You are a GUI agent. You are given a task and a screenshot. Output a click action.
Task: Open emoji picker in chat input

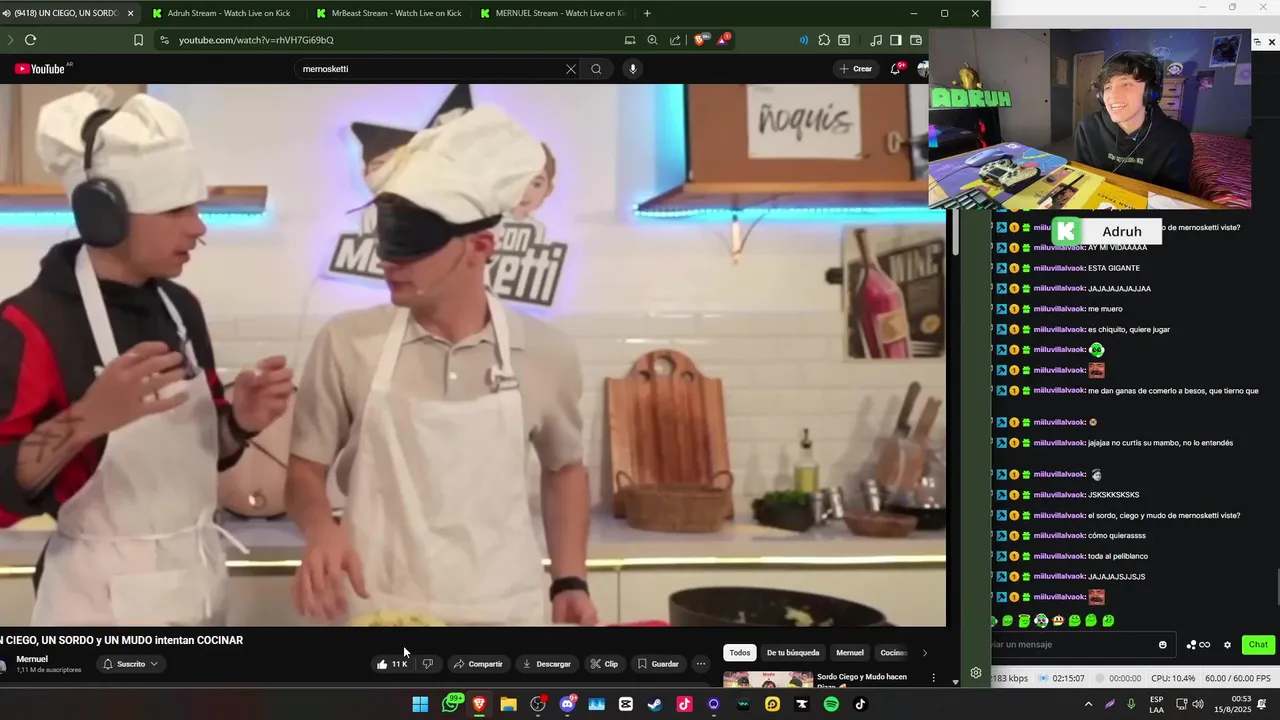click(1162, 645)
